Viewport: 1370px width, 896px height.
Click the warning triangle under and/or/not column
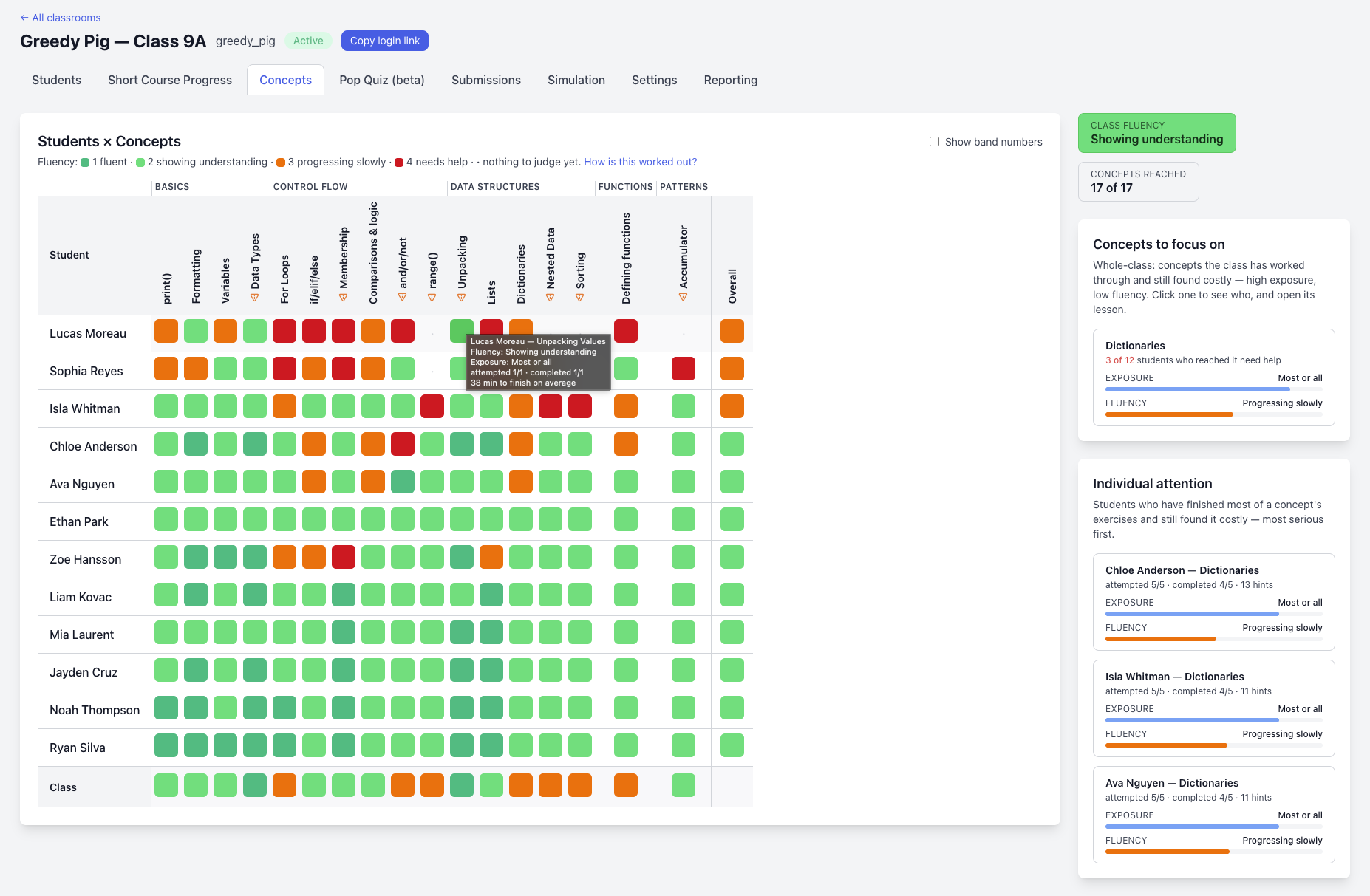[x=403, y=298]
